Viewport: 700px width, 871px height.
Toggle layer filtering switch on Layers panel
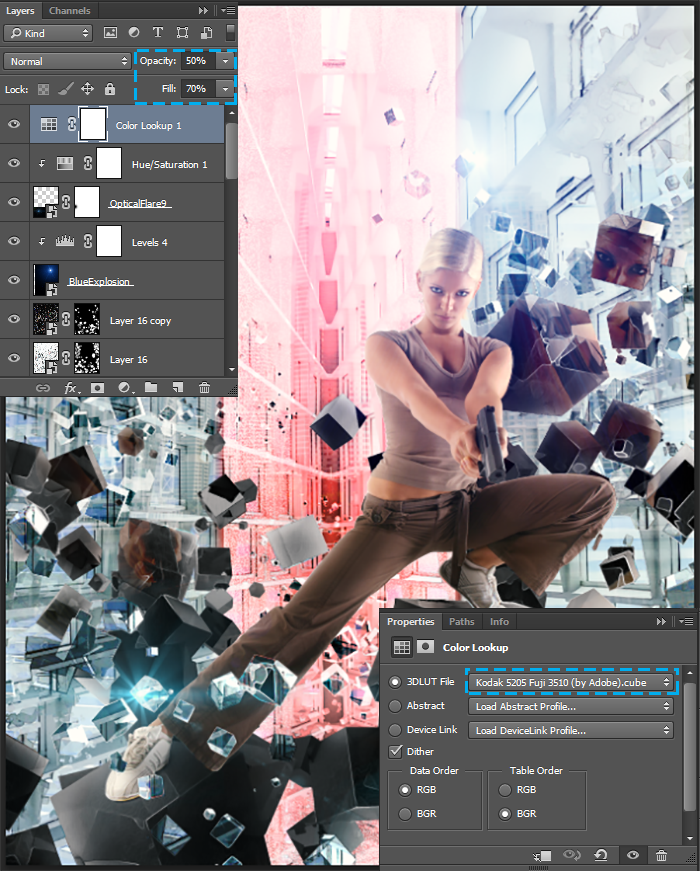tap(230, 33)
